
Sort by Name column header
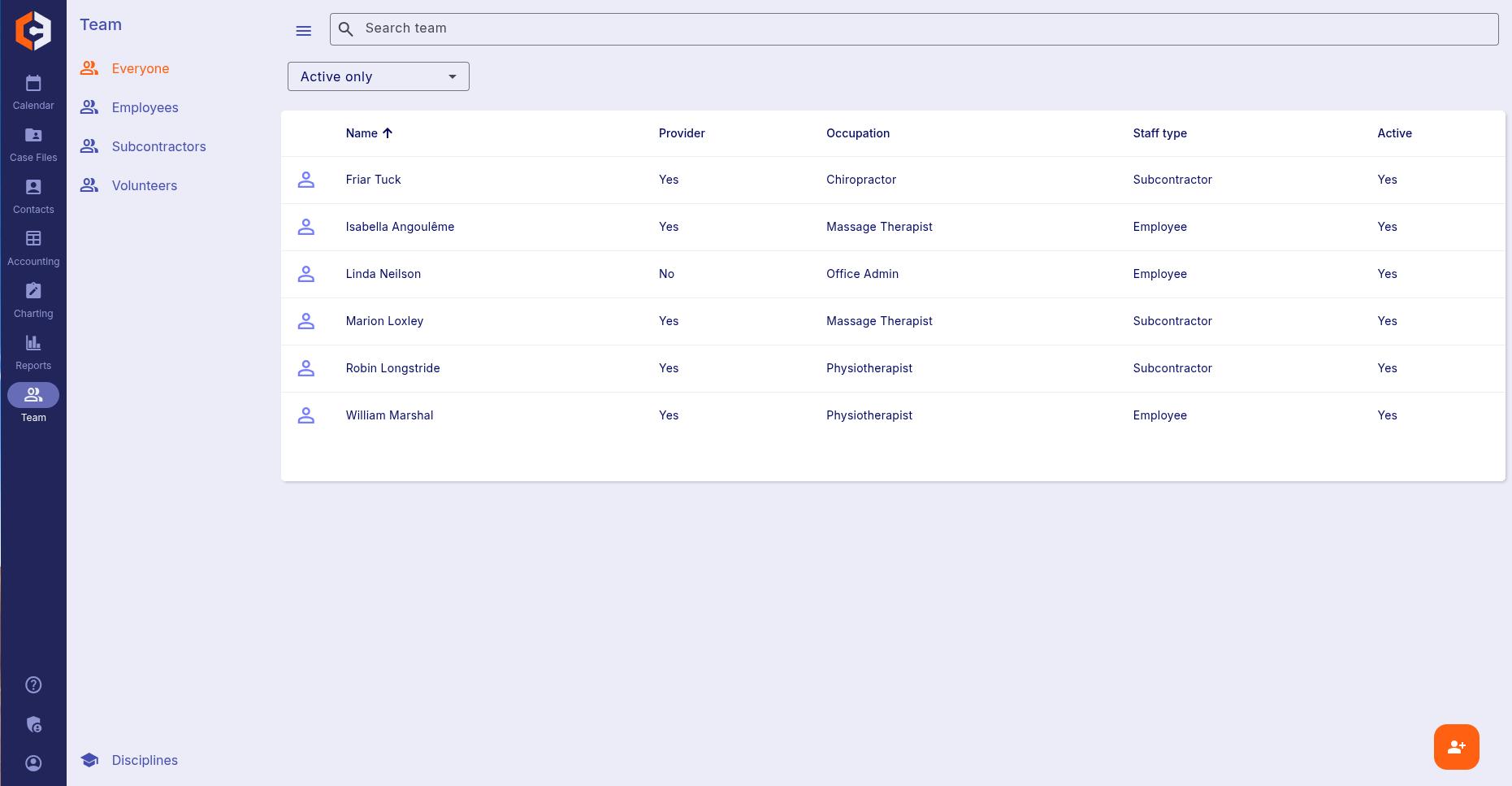(362, 133)
